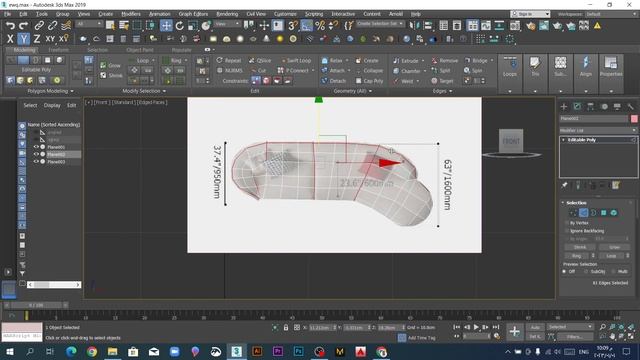The height and width of the screenshot is (360, 640).
Task: Click the Swift Loop button
Action: tap(295, 60)
